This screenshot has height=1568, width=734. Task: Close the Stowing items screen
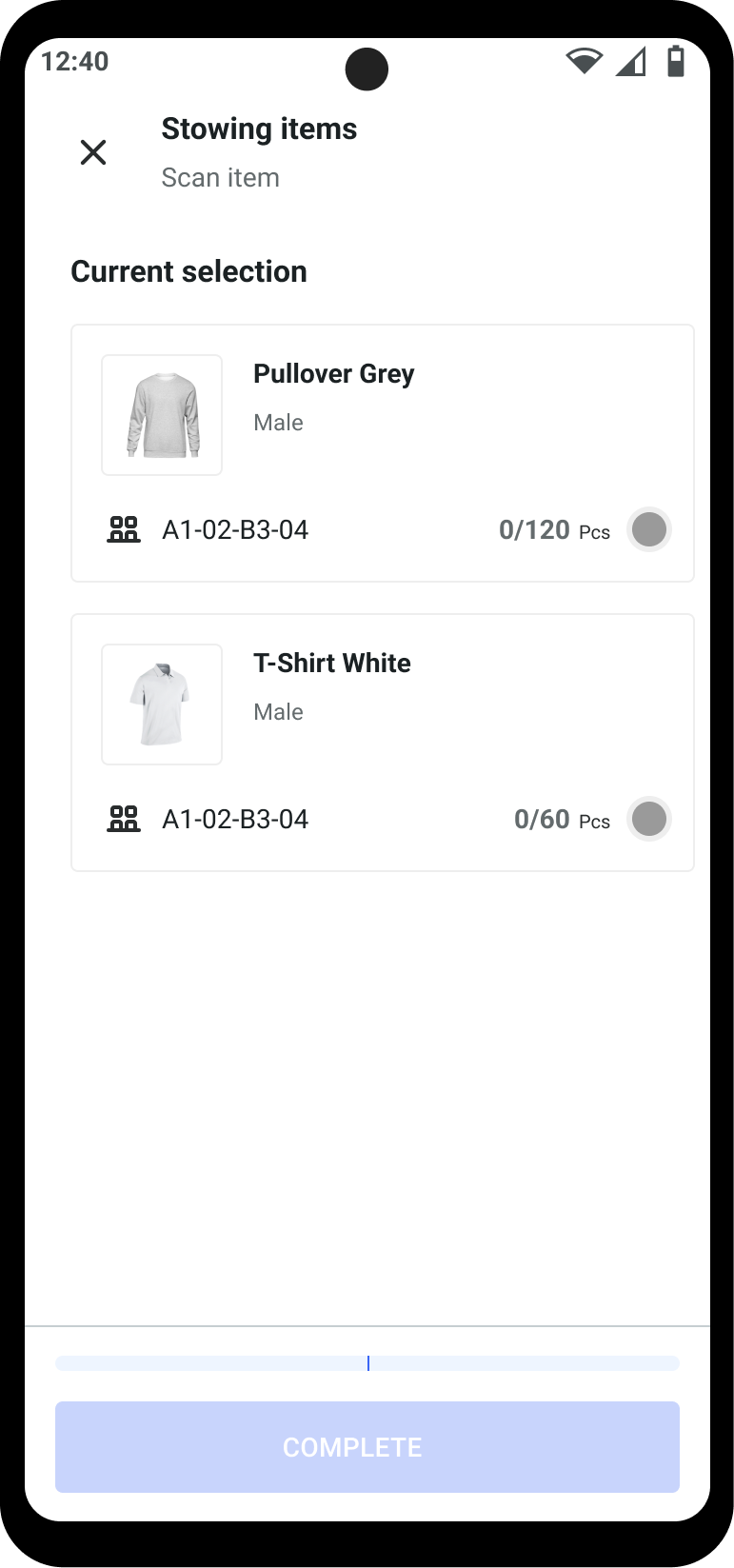pyautogui.click(x=93, y=152)
